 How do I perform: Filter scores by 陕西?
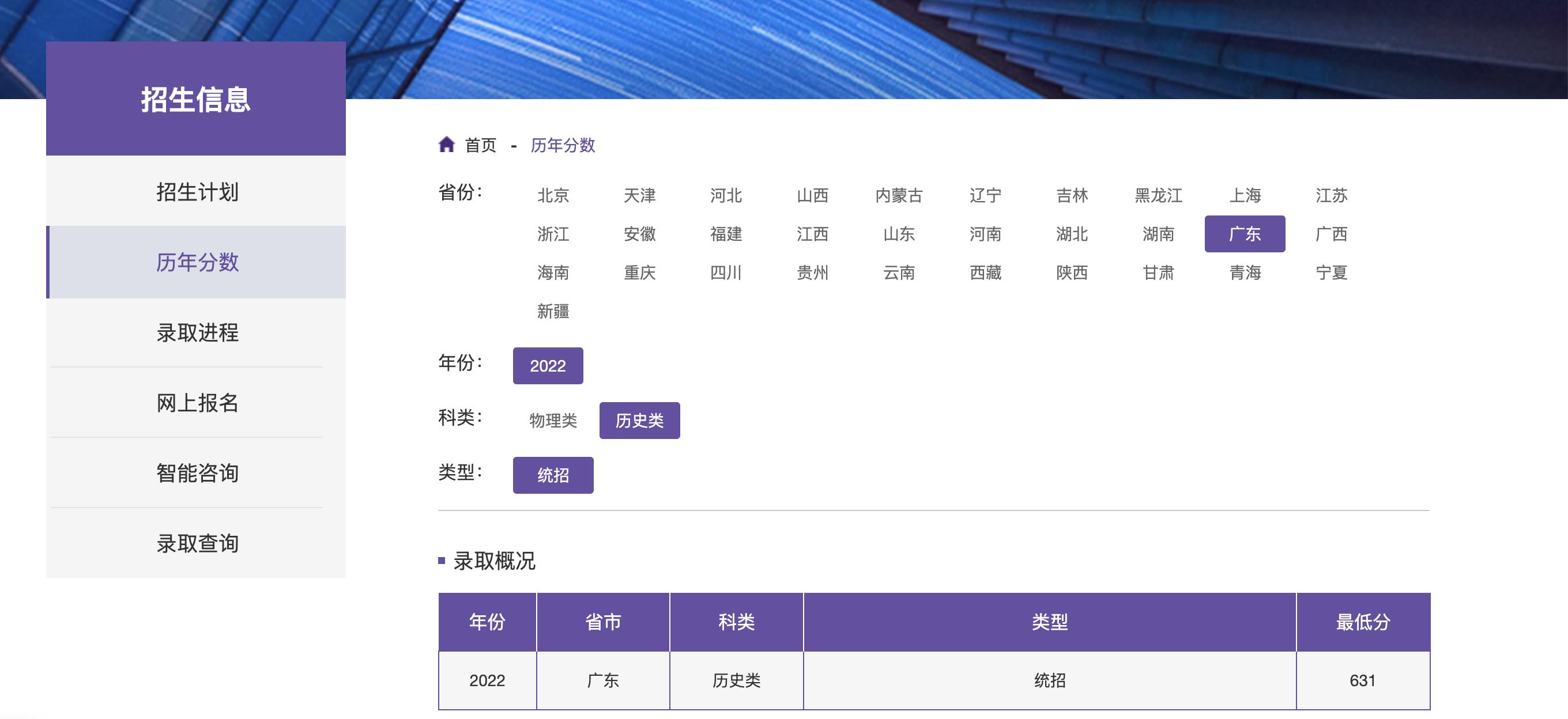[1072, 273]
